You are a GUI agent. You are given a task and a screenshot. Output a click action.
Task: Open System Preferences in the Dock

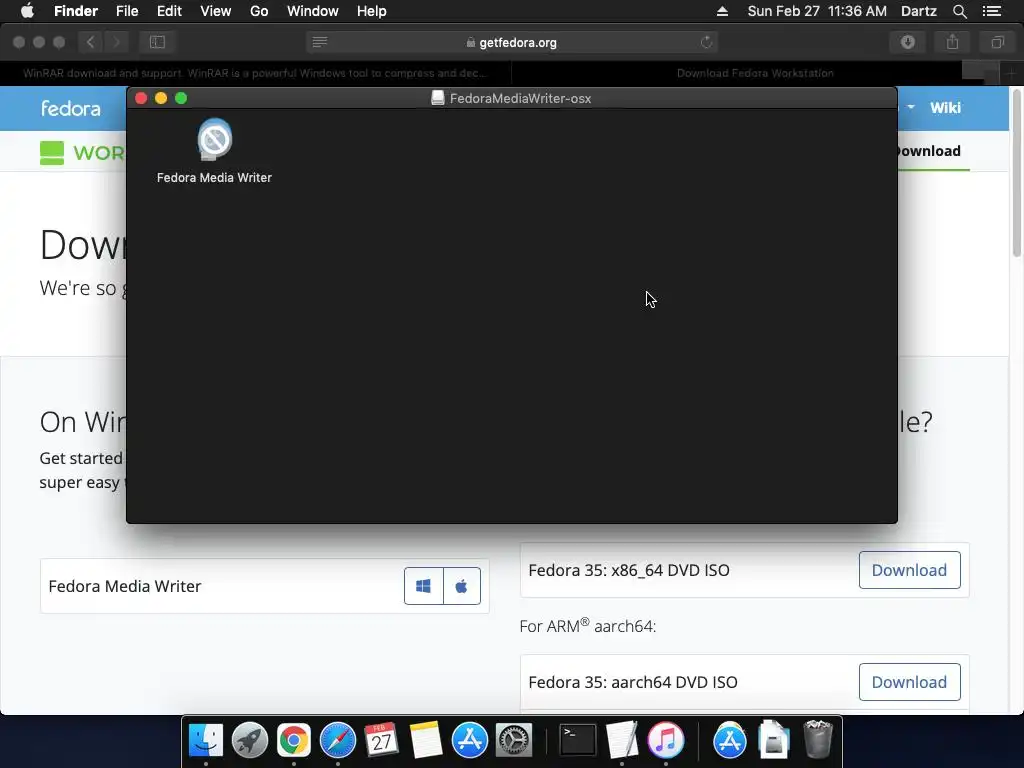pyautogui.click(x=514, y=741)
